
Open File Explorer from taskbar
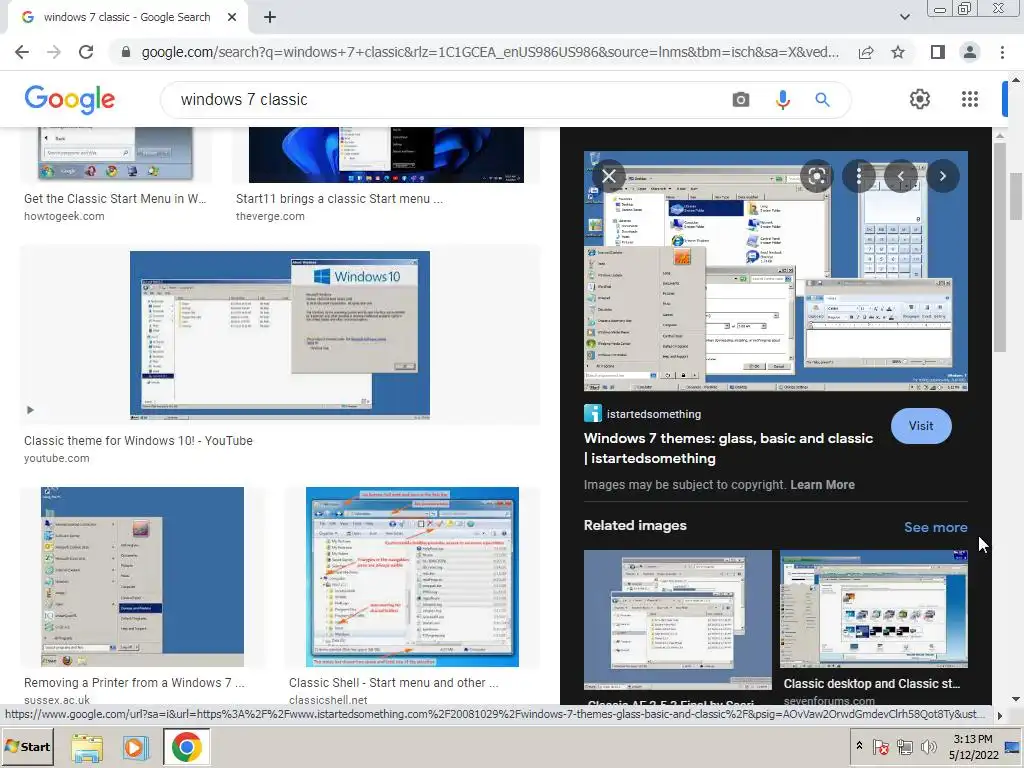pos(87,748)
